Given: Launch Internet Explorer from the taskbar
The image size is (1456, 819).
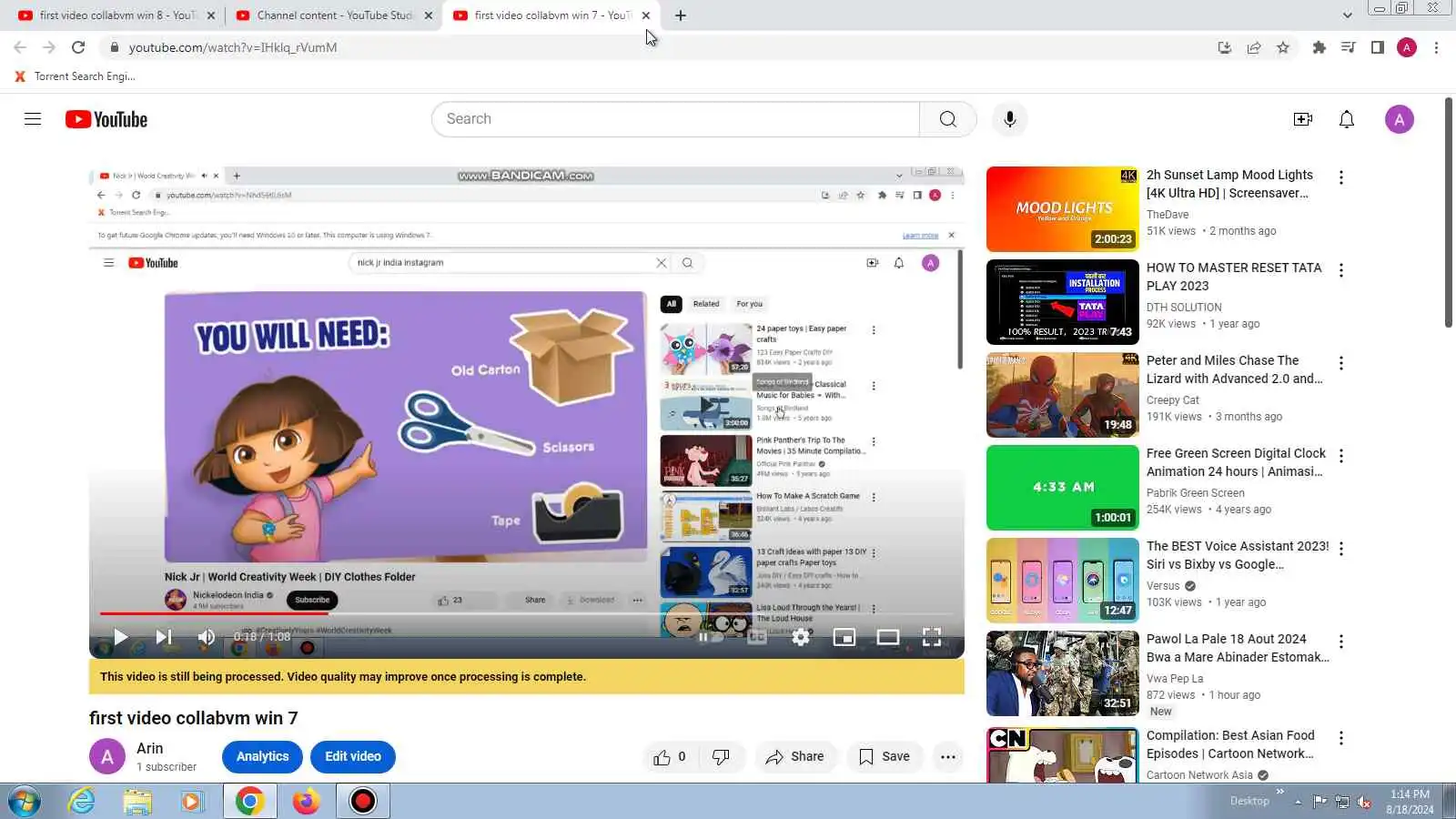Looking at the screenshot, I should coord(82,802).
